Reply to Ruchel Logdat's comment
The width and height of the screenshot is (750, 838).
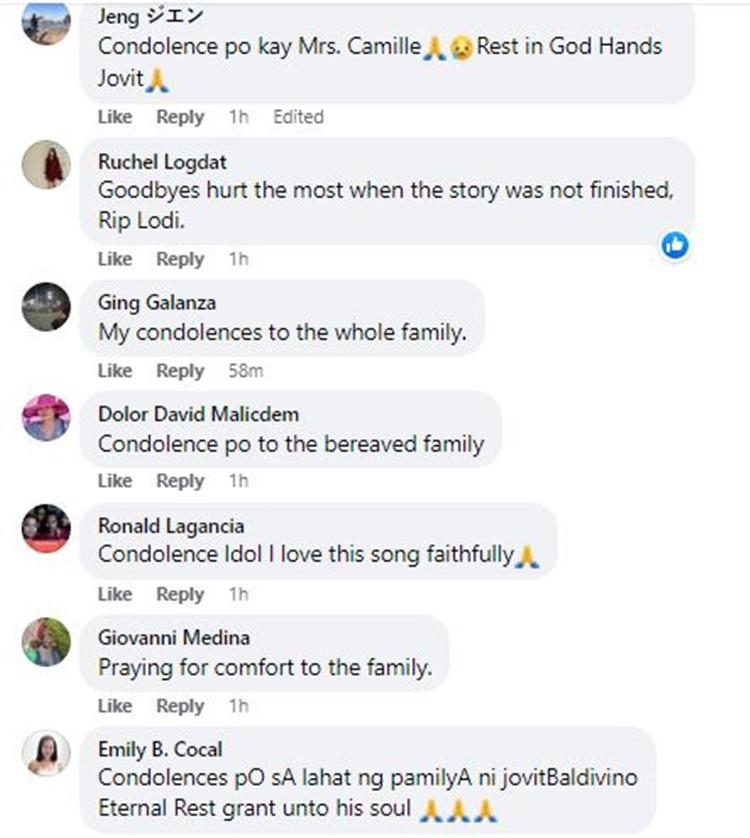[x=180, y=259]
